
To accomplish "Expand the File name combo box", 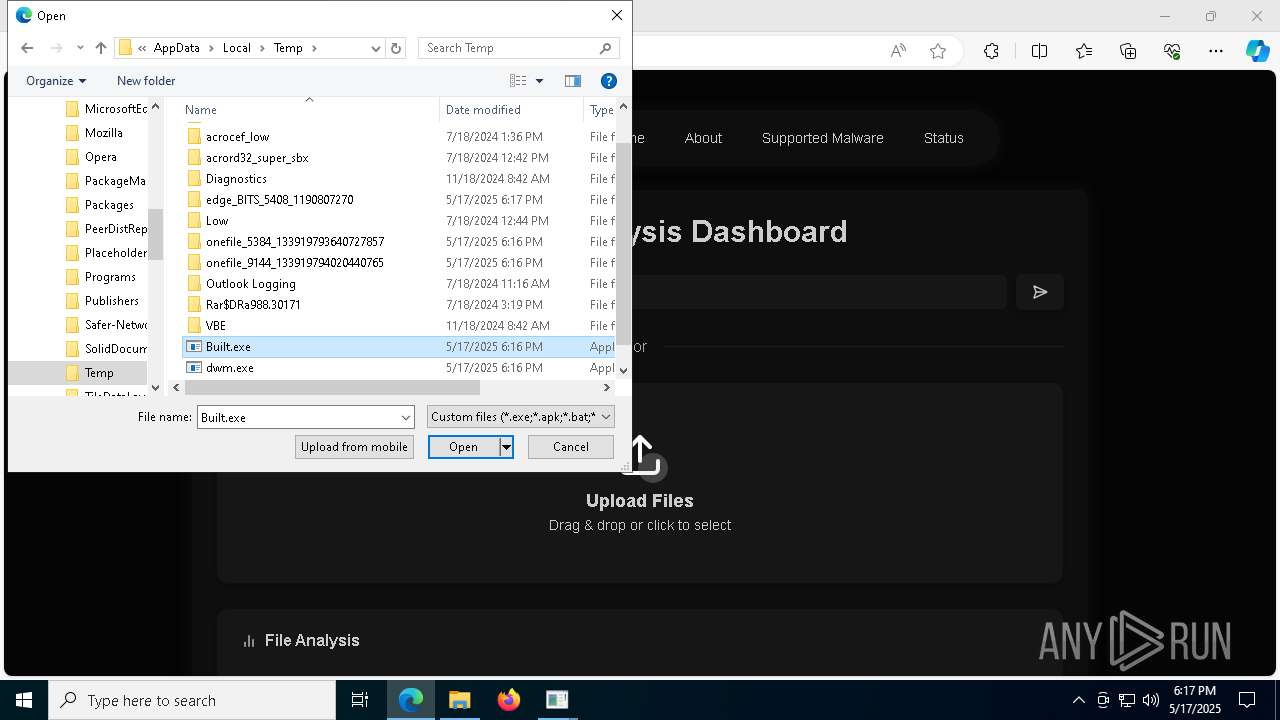I will 406,418.
